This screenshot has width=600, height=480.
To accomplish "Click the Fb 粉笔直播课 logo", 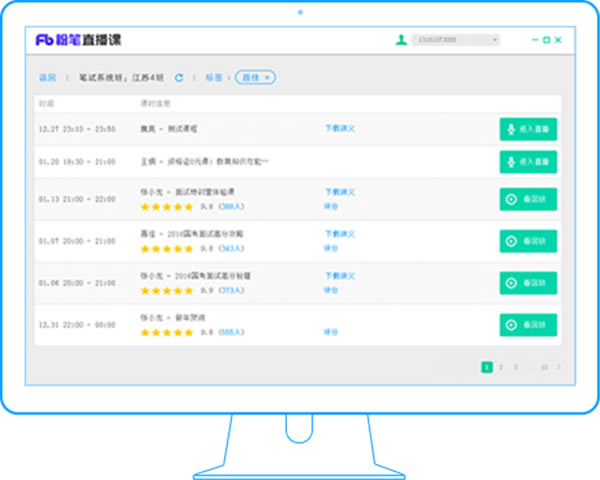I will 78,40.
